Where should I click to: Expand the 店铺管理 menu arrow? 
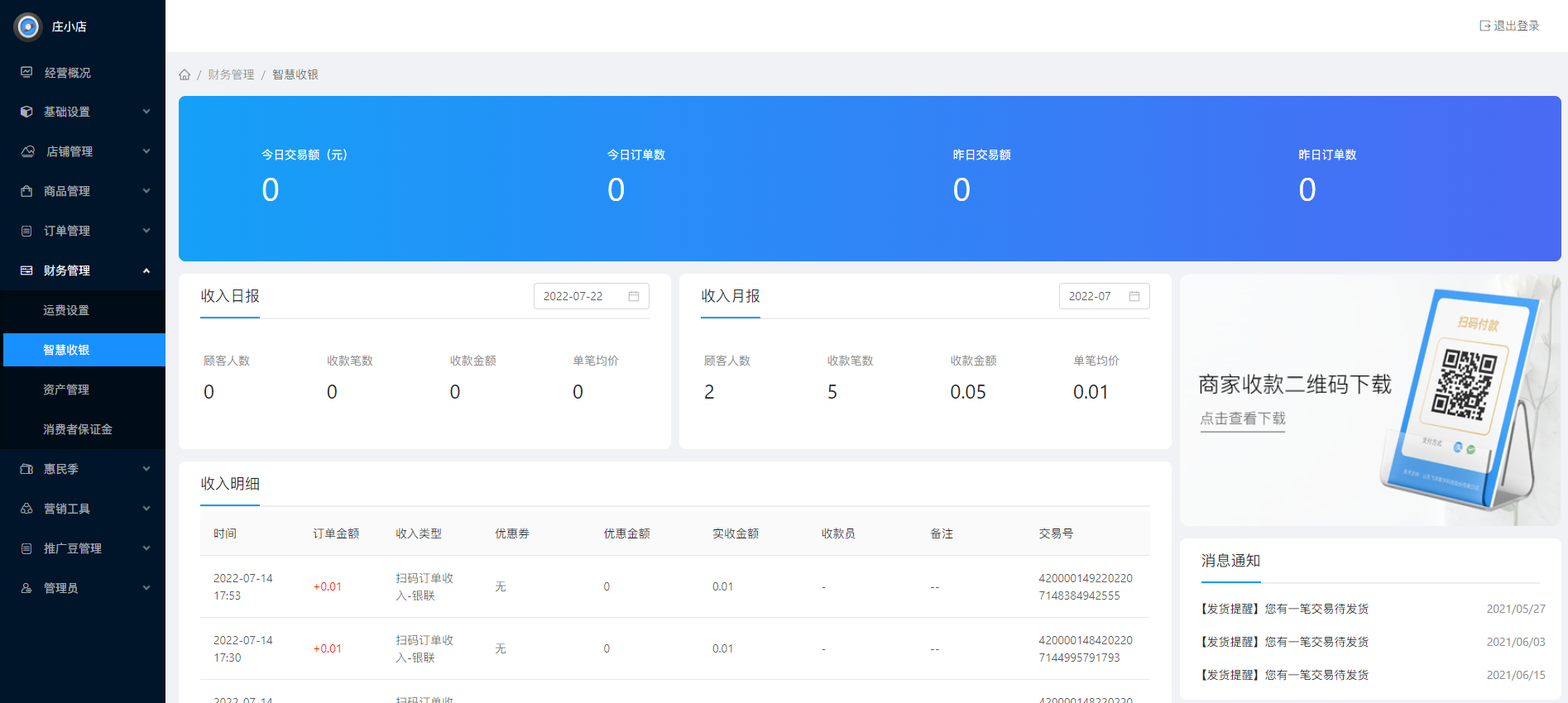click(x=146, y=151)
